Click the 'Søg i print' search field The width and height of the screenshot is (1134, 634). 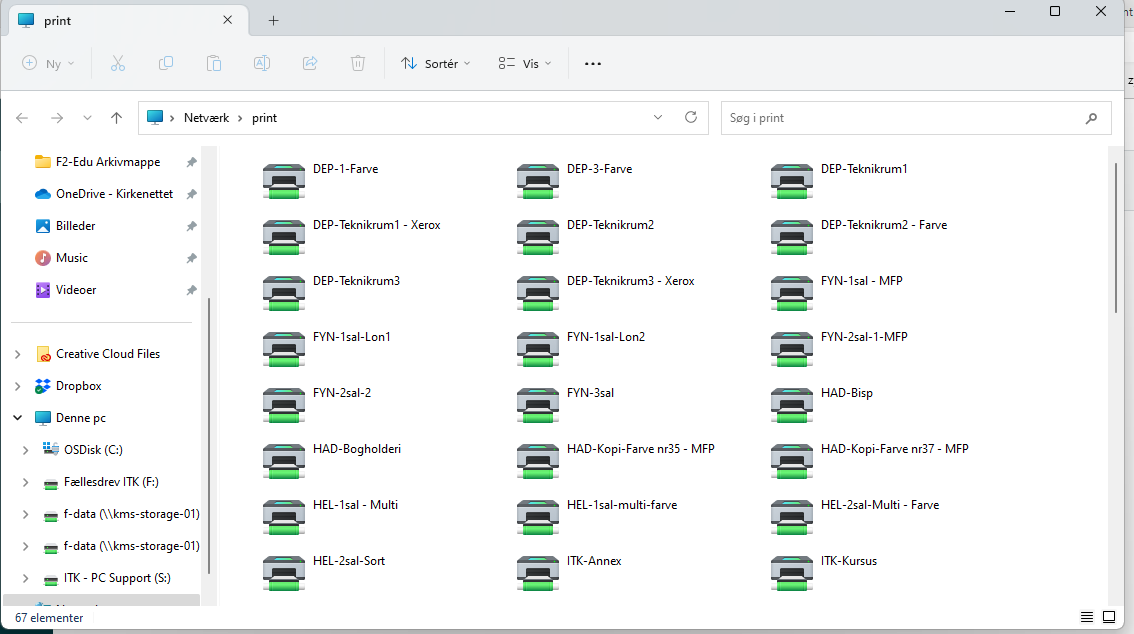(x=916, y=118)
